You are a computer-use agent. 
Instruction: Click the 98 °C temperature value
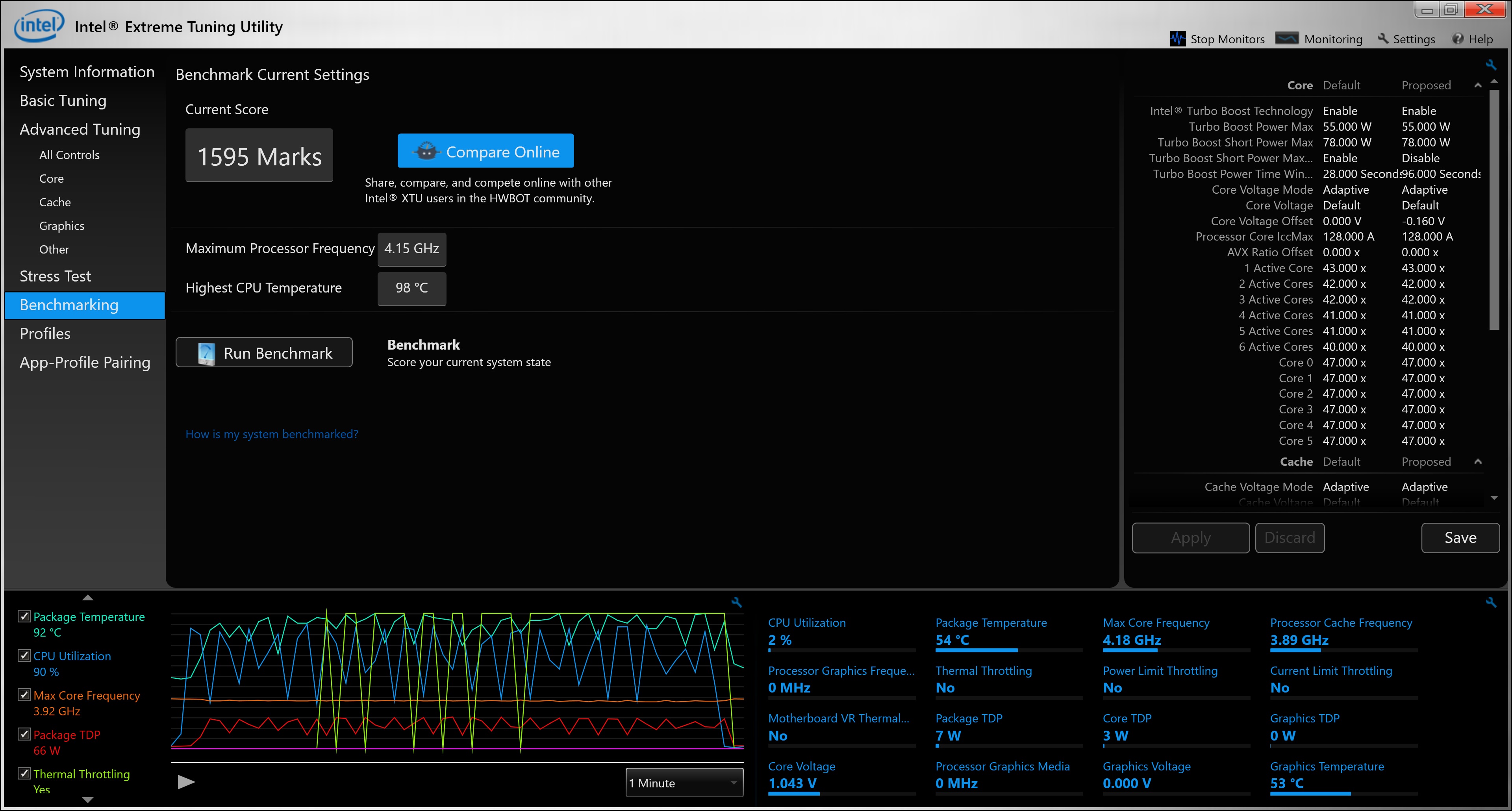tap(411, 288)
